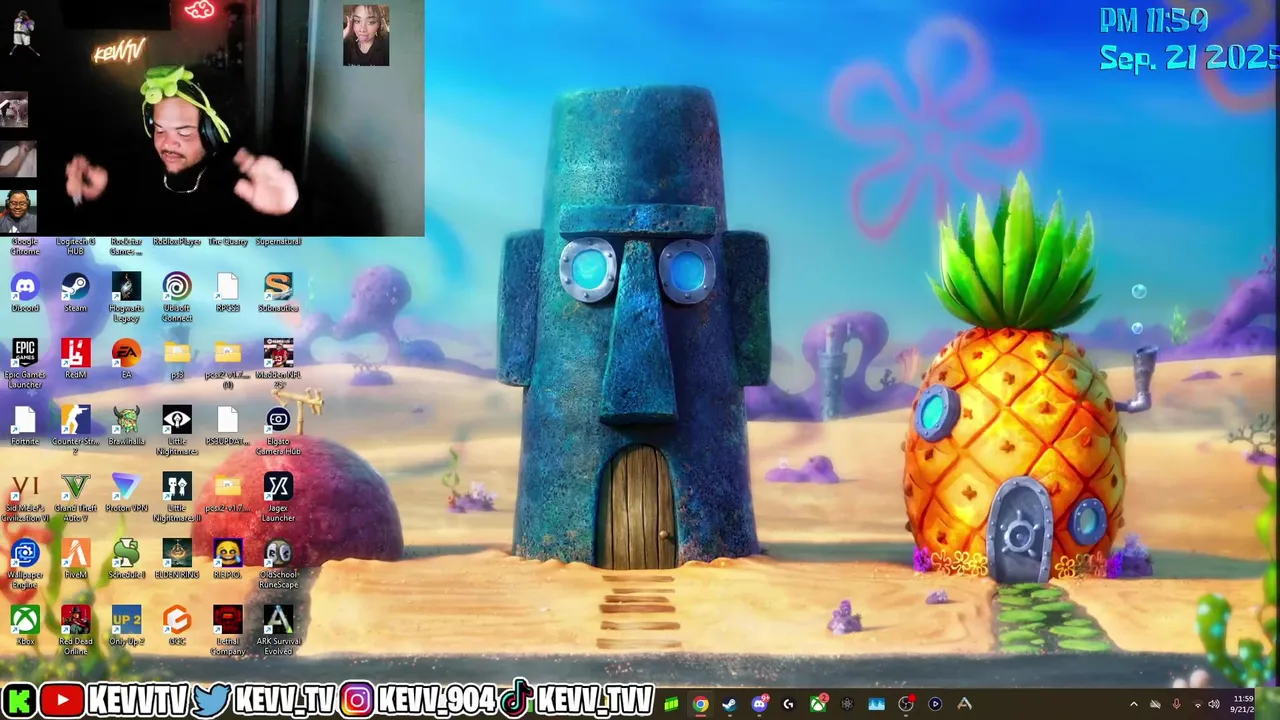Viewport: 1280px width, 720px height.
Task: Launch Madden NFL 25 from the desktop
Action: (278, 364)
